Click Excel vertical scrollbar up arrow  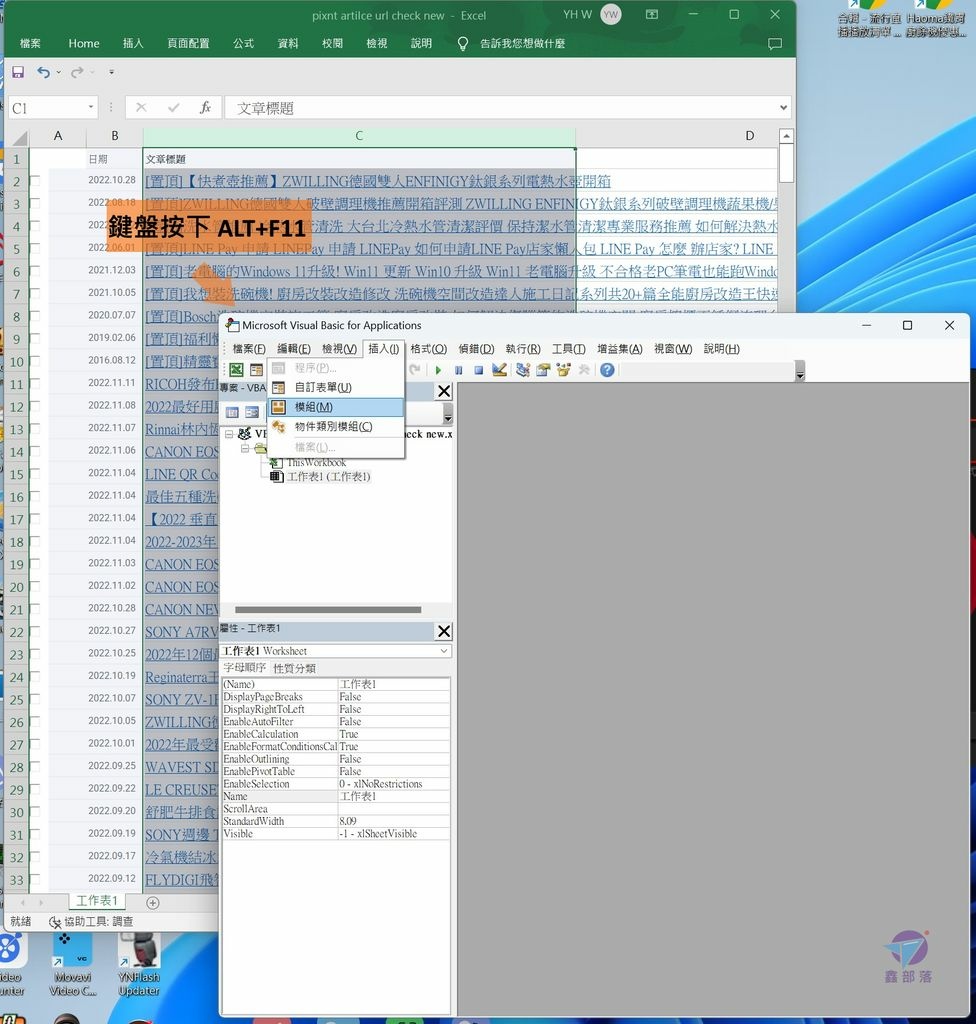[787, 136]
